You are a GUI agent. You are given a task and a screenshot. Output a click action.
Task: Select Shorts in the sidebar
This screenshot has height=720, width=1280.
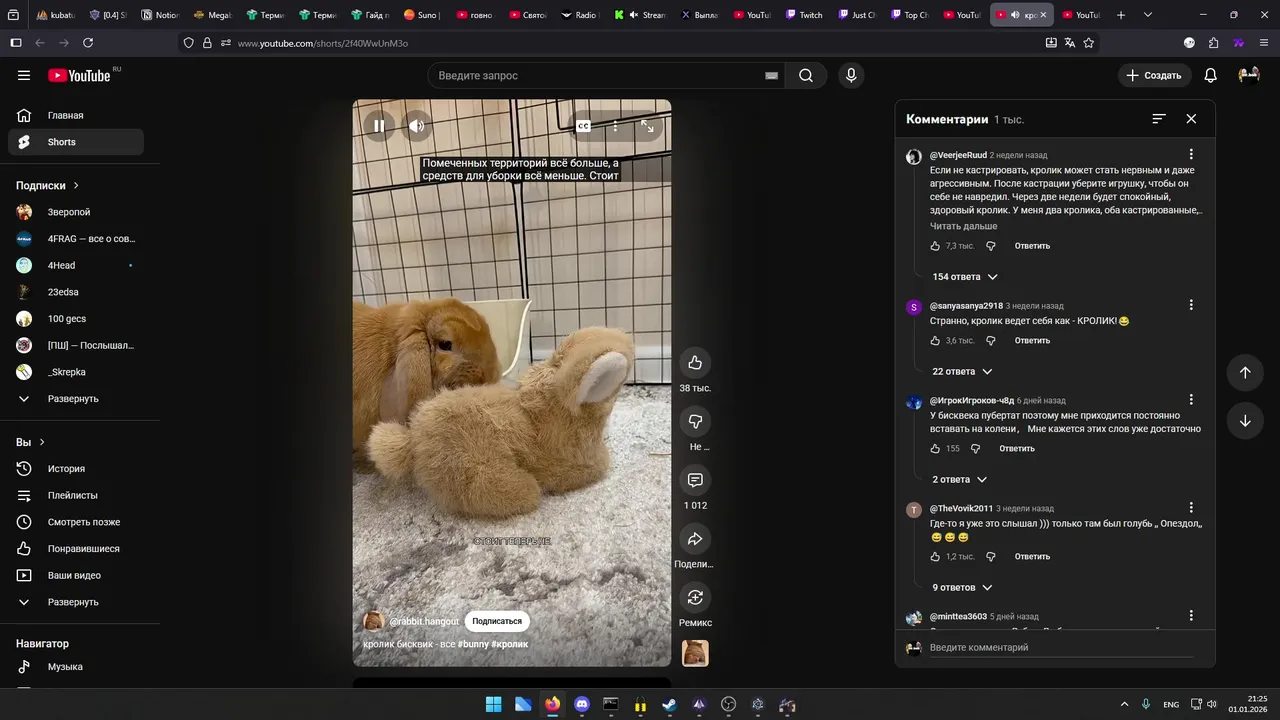point(76,142)
